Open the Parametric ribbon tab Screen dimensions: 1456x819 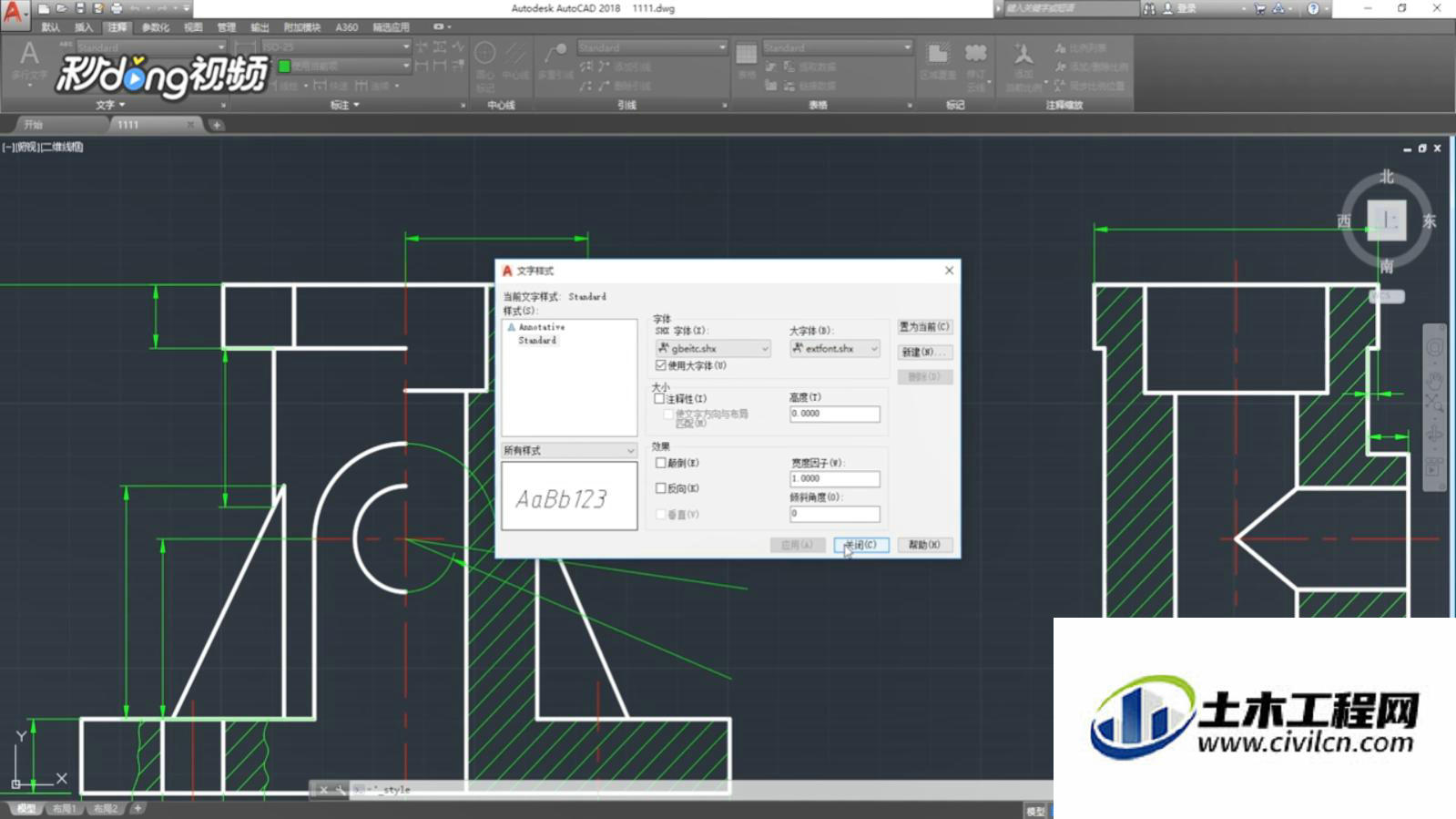click(x=156, y=27)
